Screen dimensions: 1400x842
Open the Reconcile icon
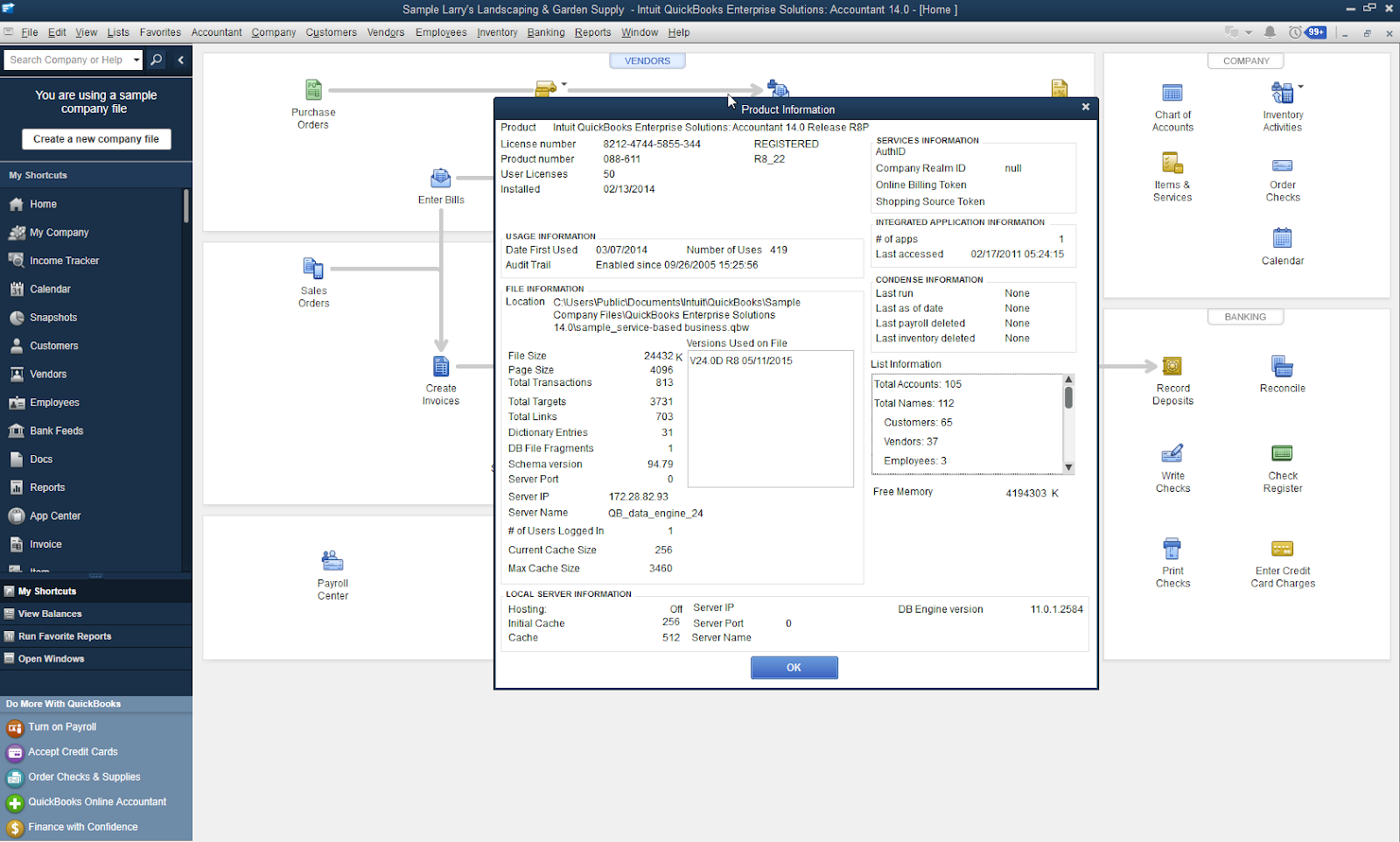1283,366
